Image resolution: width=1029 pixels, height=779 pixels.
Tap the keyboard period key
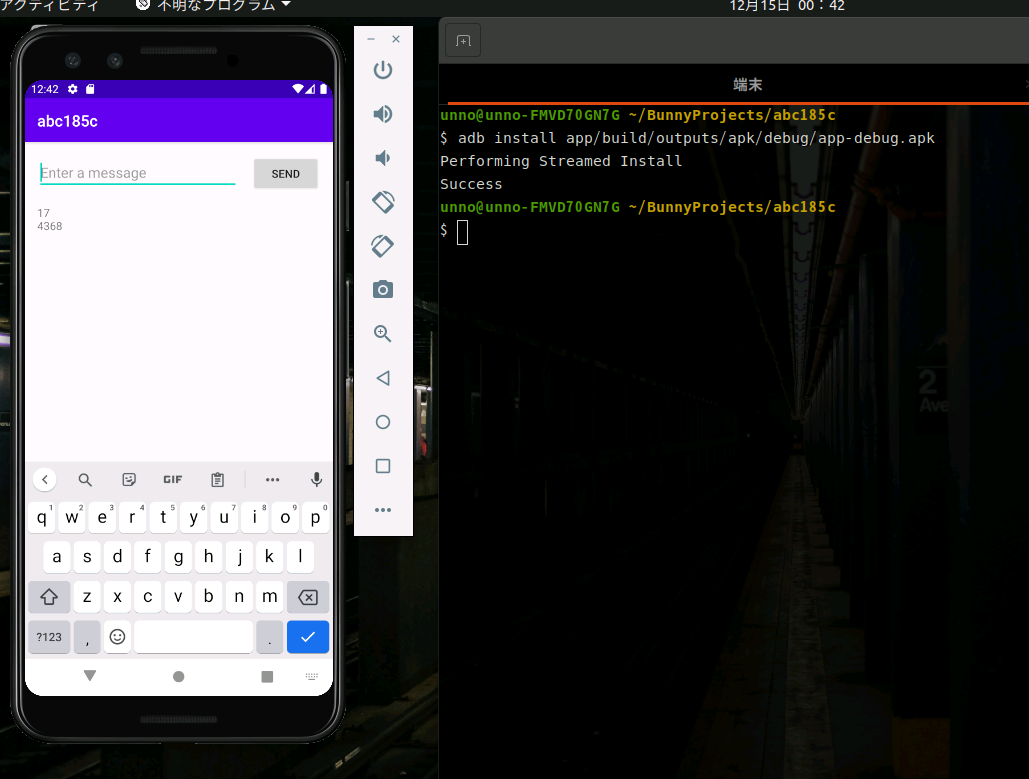270,637
